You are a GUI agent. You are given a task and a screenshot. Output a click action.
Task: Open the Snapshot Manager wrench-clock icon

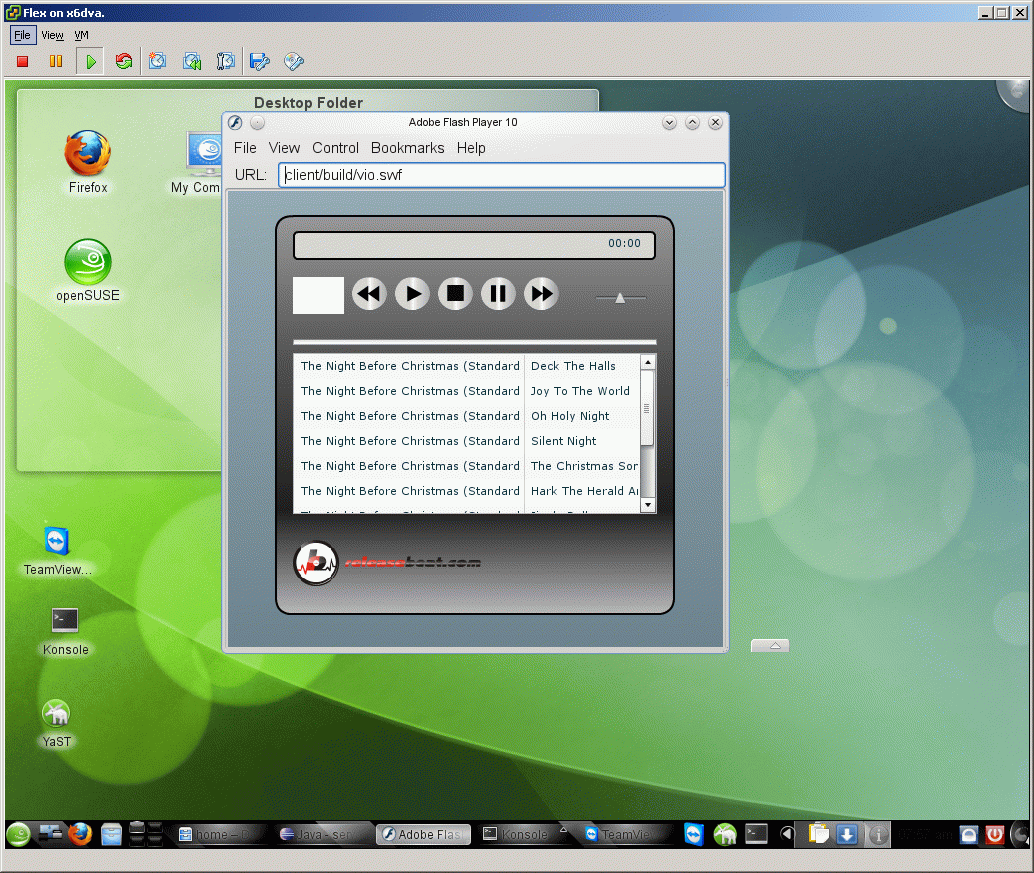(226, 61)
